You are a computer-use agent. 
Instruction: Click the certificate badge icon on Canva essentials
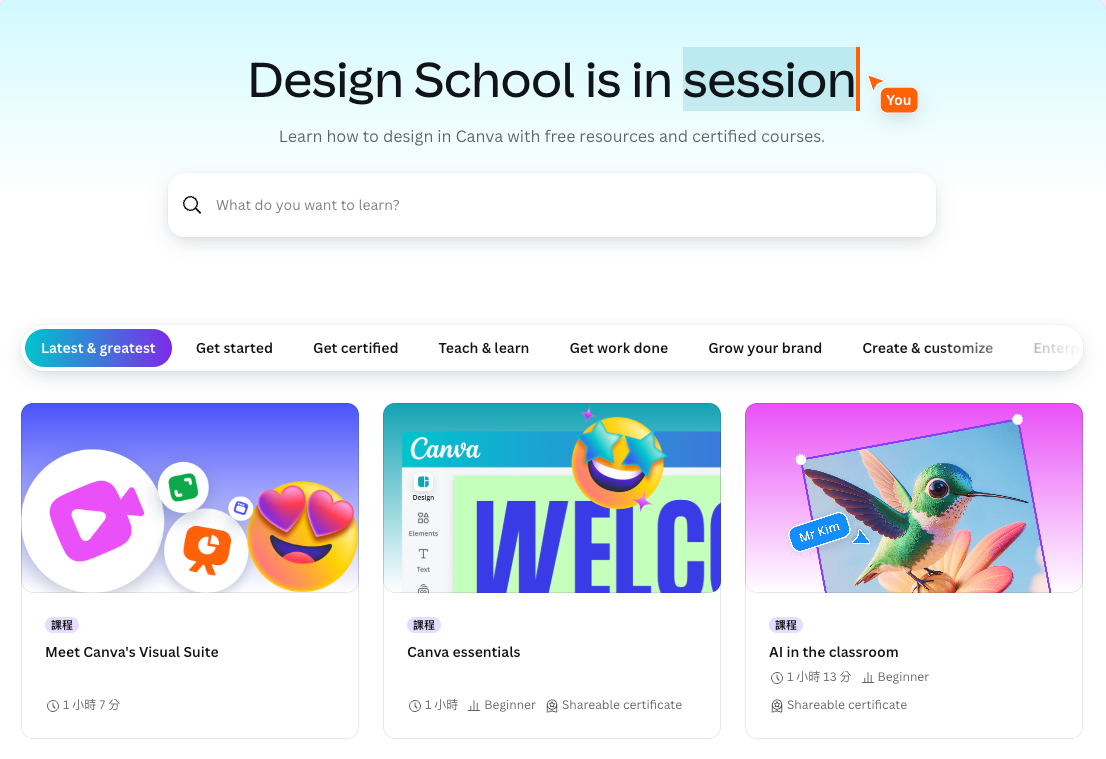click(x=552, y=705)
